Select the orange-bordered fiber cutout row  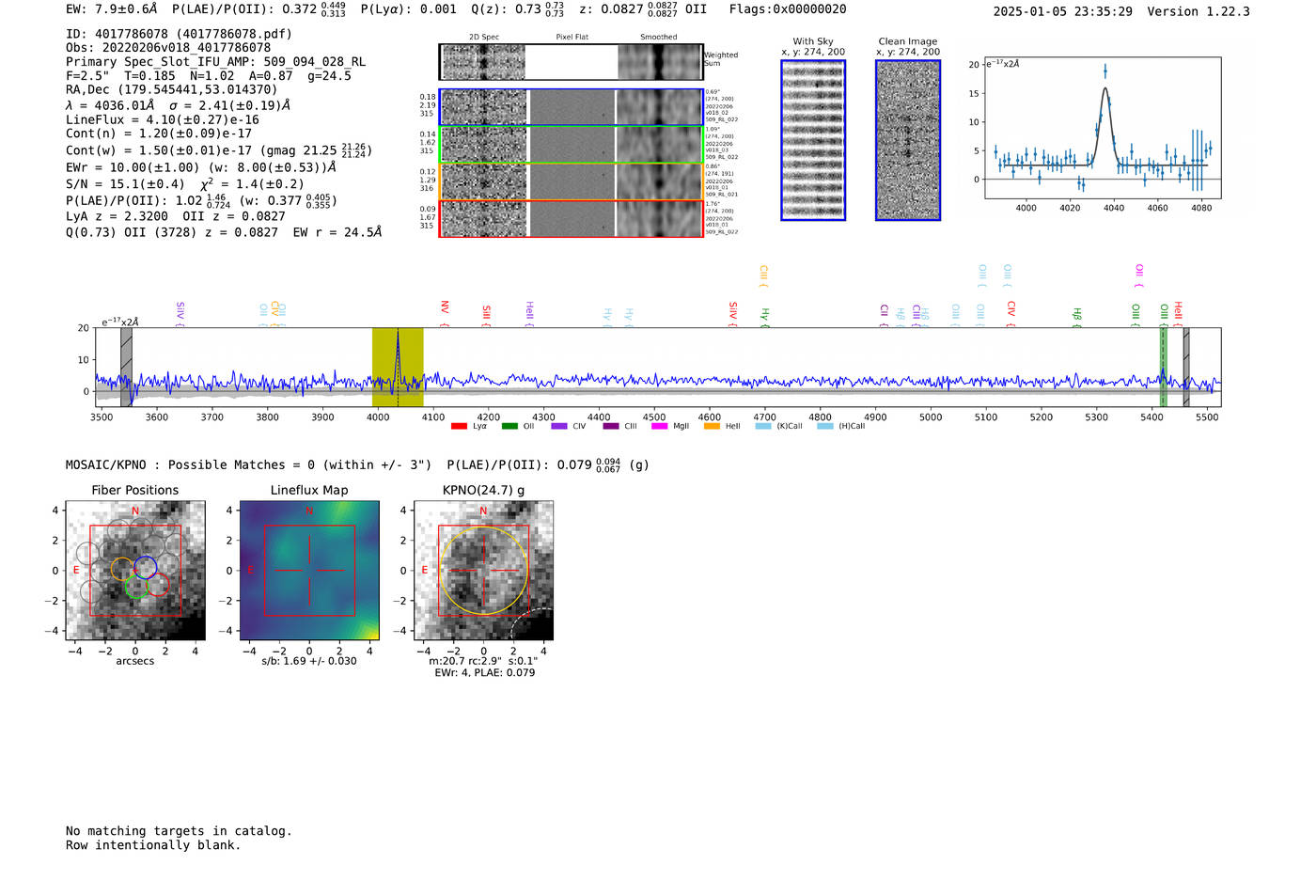click(571, 181)
